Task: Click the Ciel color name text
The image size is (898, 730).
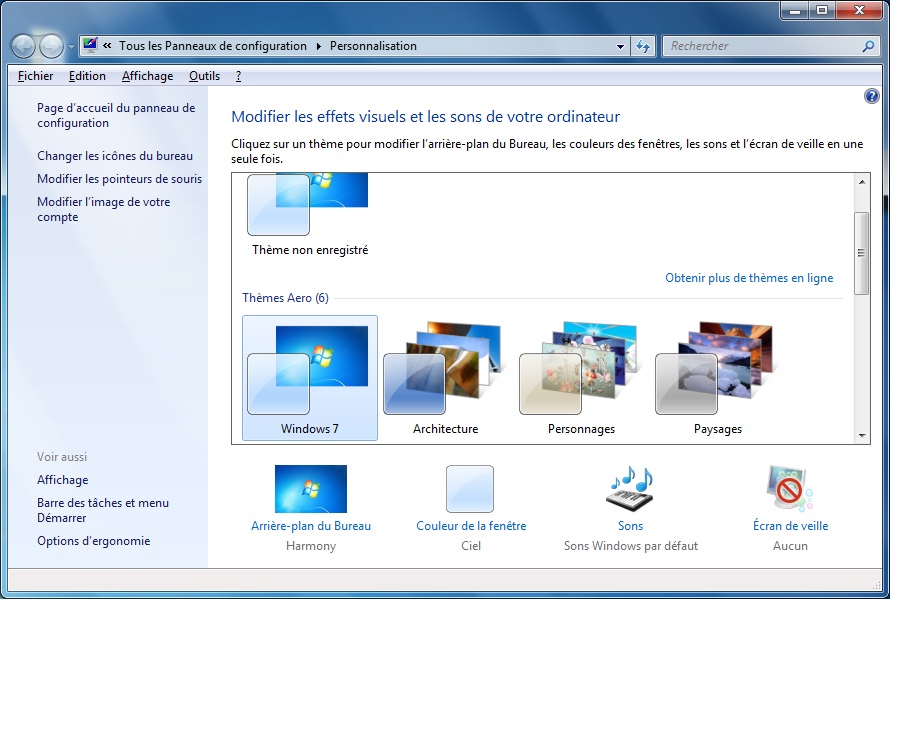Action: click(x=471, y=546)
